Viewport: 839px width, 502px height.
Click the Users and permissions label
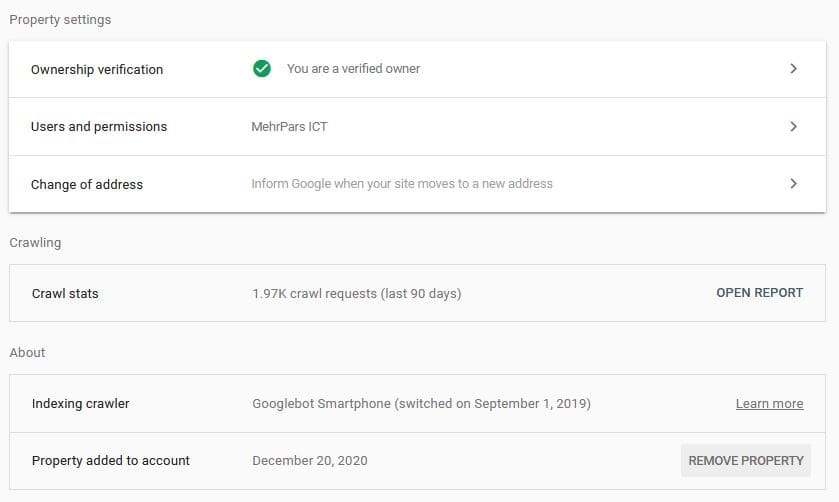(x=99, y=127)
